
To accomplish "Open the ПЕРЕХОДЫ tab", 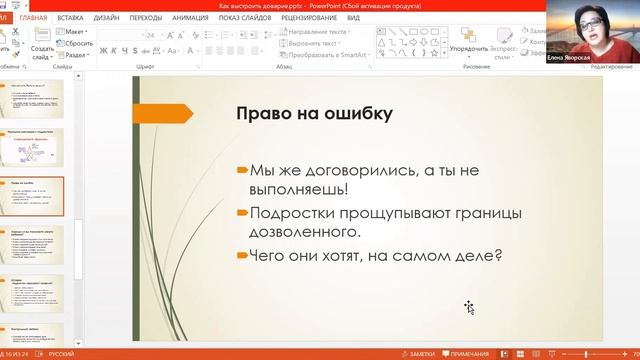I will click(146, 18).
